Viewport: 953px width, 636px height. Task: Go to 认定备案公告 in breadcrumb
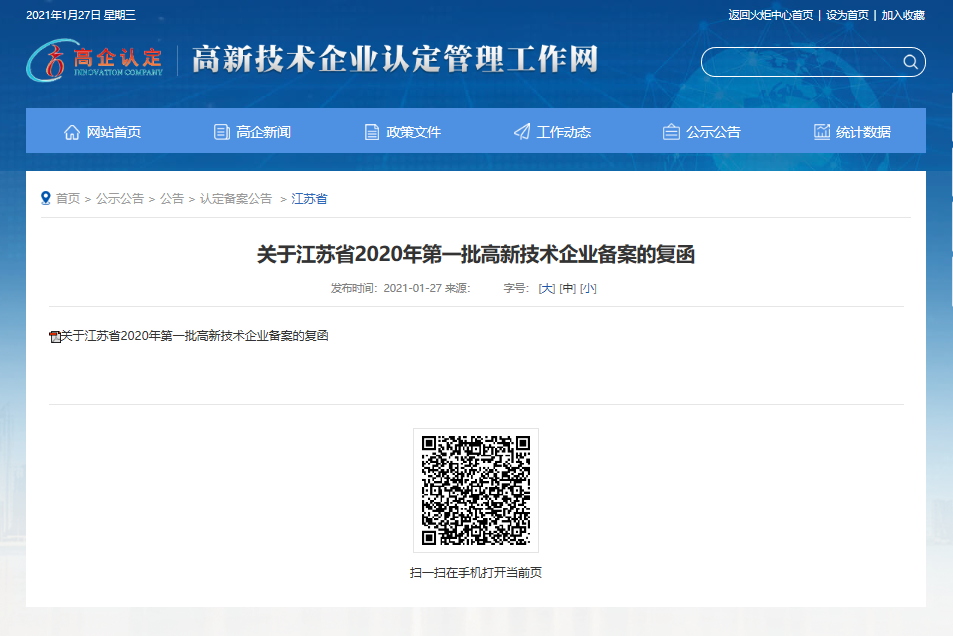(x=236, y=199)
